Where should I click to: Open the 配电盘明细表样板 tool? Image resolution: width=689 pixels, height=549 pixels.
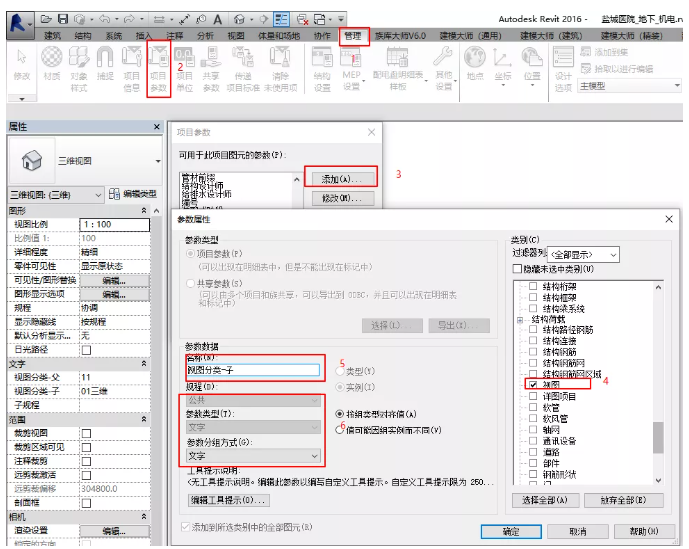pos(398,69)
